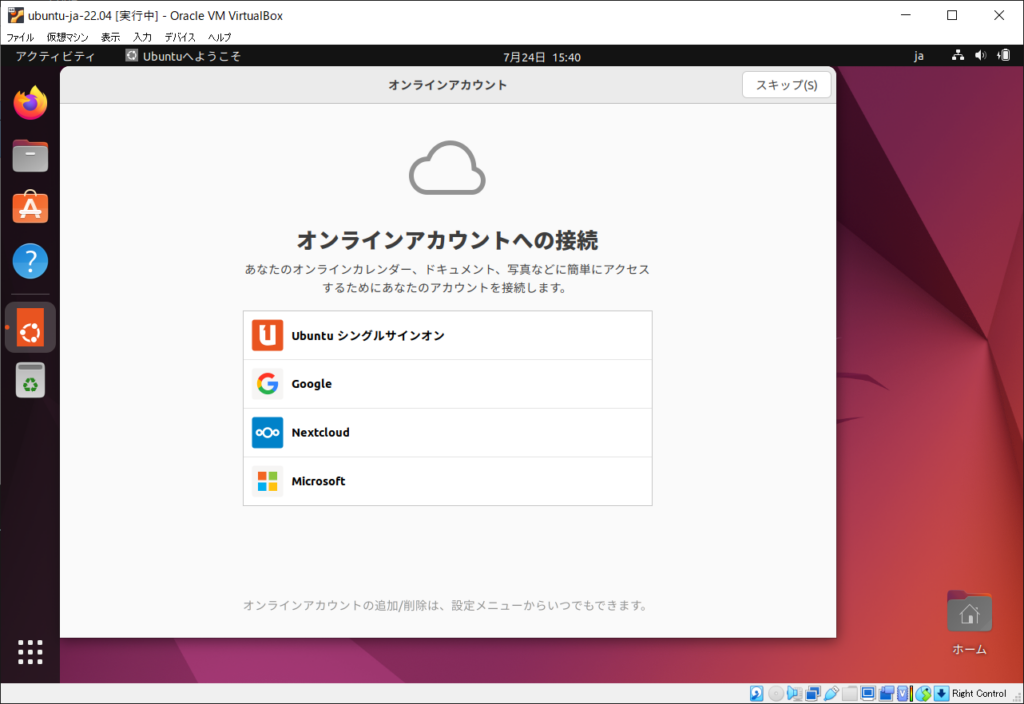Click the VirtualBox mouse integration status icon
Screen dimensions: 1024x704
[x=923, y=694]
